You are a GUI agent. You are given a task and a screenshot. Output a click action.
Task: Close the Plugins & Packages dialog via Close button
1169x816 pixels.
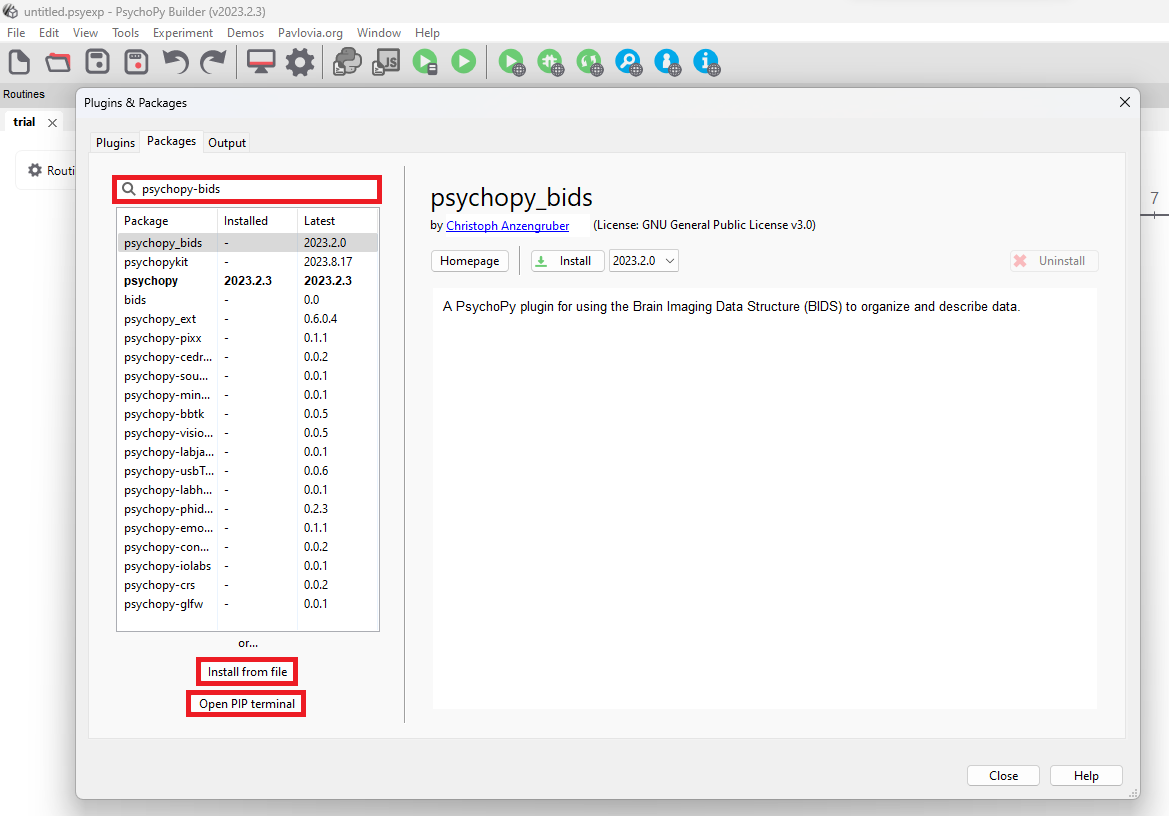[1003, 776]
